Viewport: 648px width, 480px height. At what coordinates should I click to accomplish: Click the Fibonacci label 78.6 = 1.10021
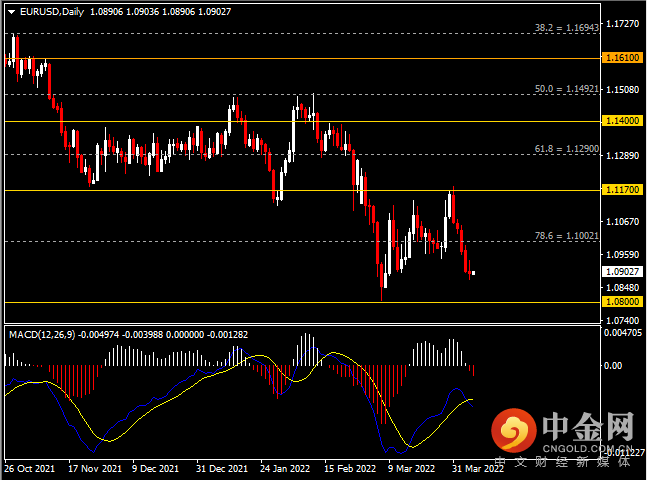pyautogui.click(x=567, y=236)
